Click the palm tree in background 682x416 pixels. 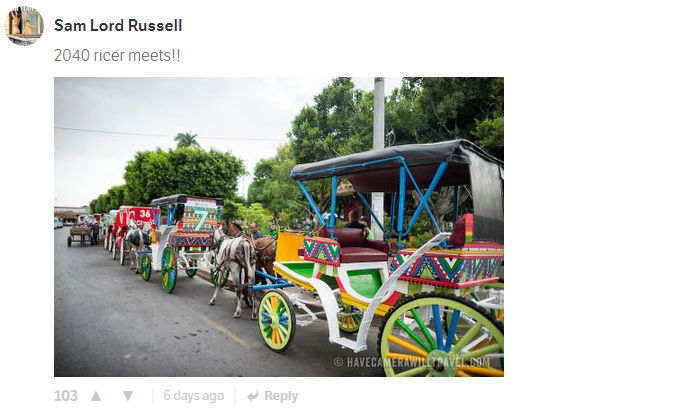[186, 140]
